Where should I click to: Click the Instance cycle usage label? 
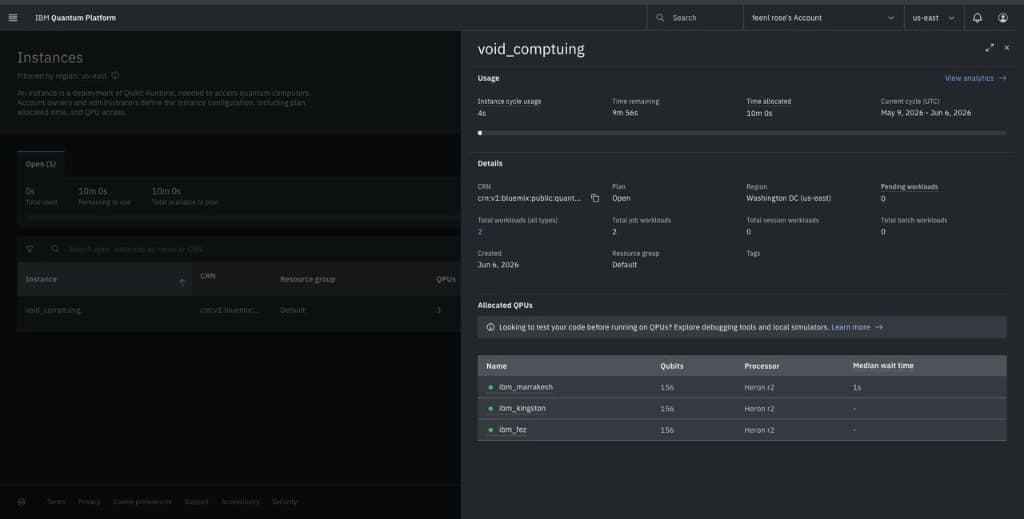coord(509,101)
